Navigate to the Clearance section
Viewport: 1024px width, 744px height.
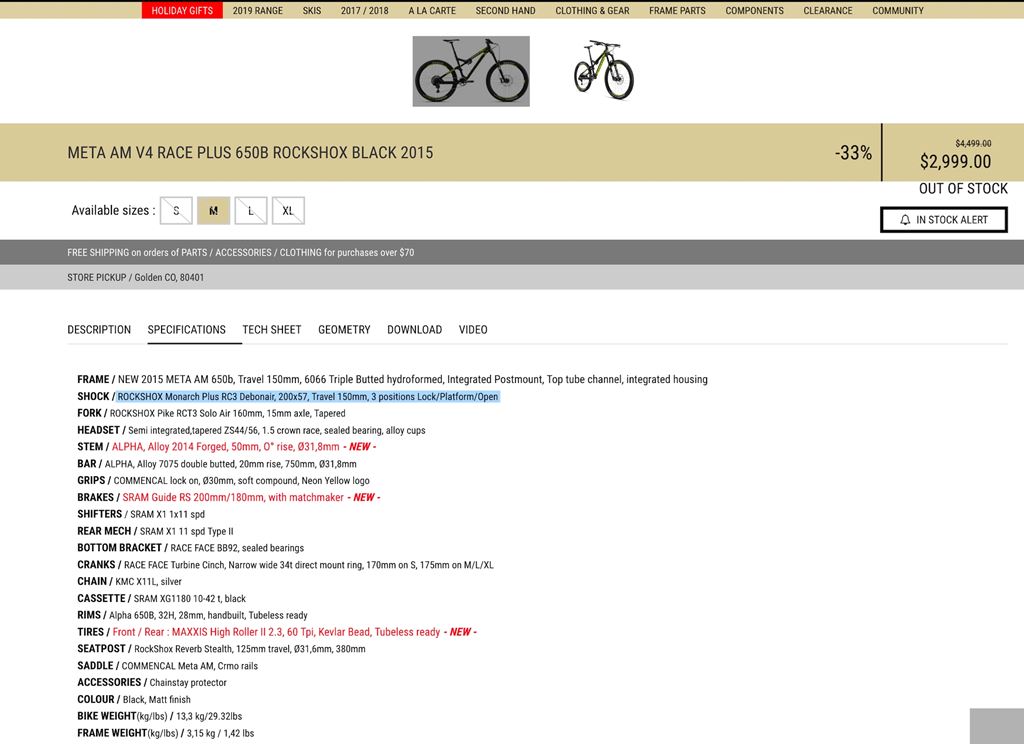[x=828, y=10]
